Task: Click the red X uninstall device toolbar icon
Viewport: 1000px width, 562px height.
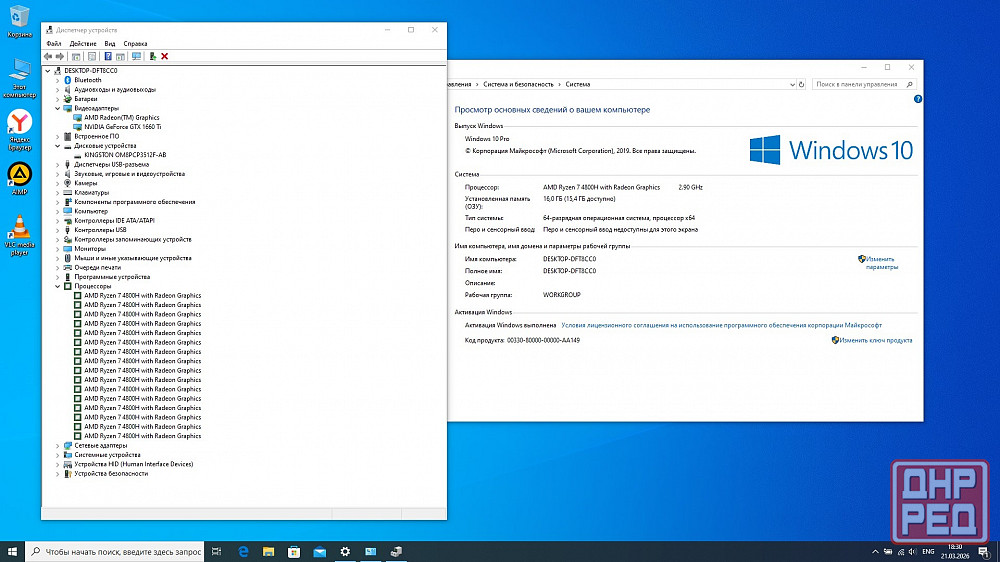Action: [x=164, y=57]
